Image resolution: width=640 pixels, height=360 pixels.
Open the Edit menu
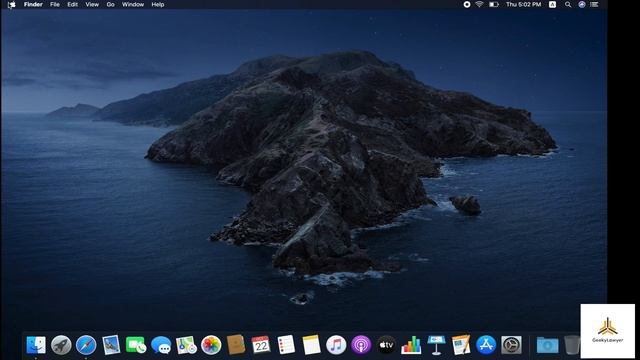[73, 4]
